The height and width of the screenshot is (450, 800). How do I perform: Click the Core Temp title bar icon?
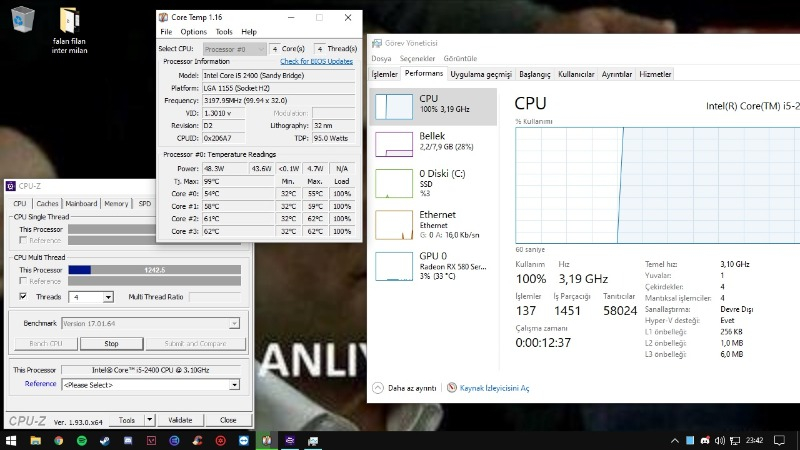[x=163, y=17]
